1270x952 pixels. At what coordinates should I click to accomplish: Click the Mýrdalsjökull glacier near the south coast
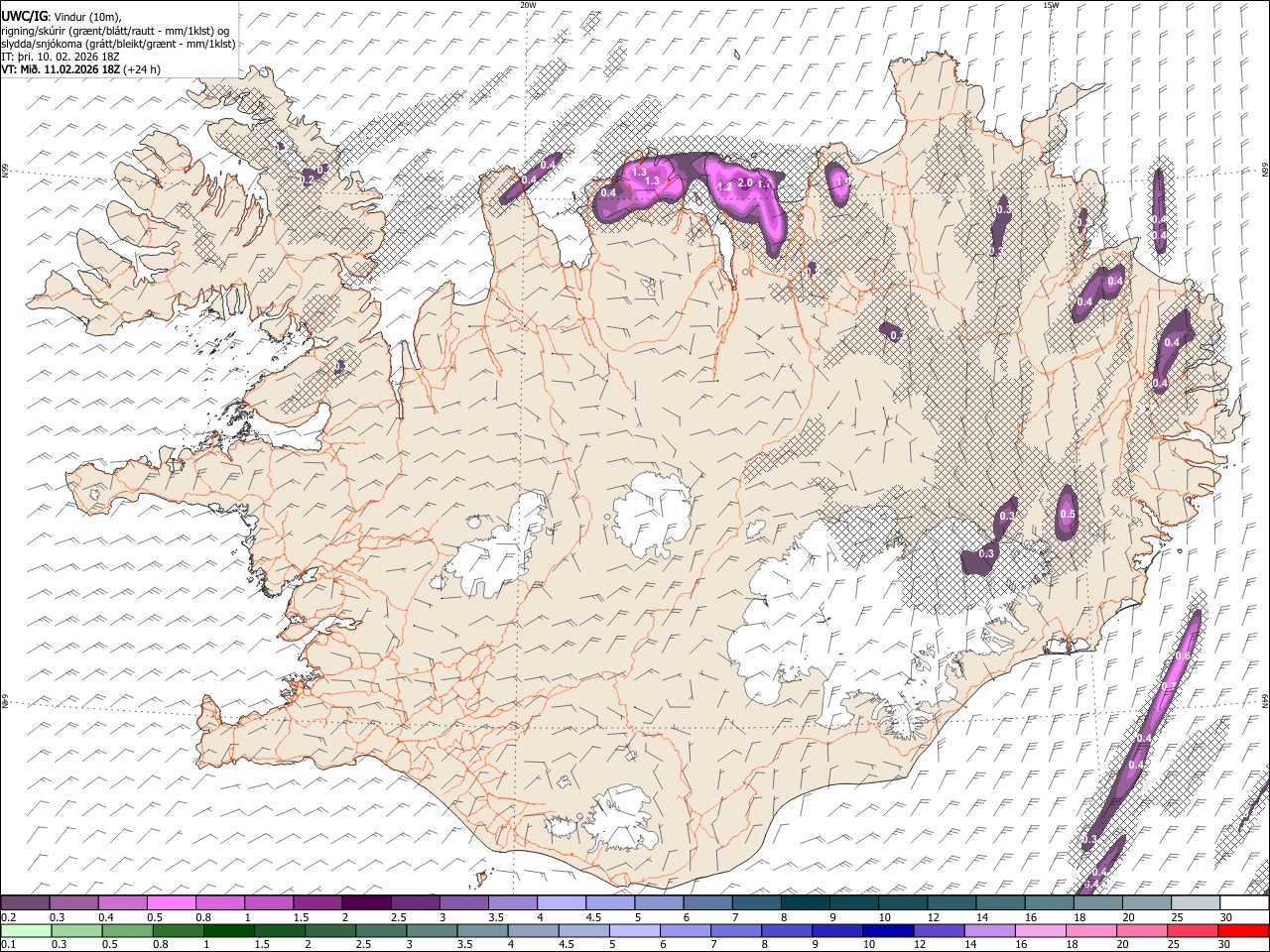[622, 820]
